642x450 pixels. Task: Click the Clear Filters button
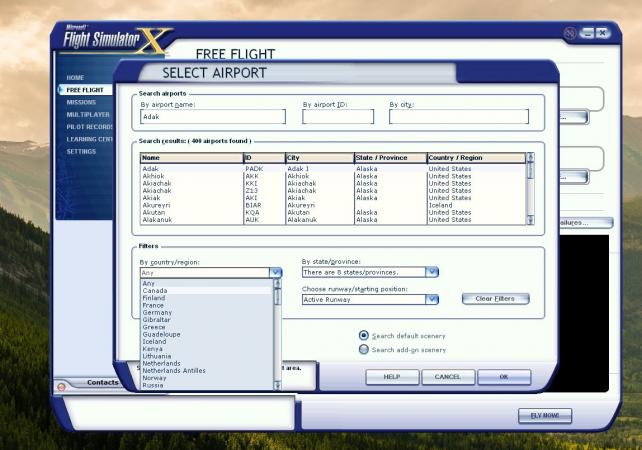click(x=495, y=298)
